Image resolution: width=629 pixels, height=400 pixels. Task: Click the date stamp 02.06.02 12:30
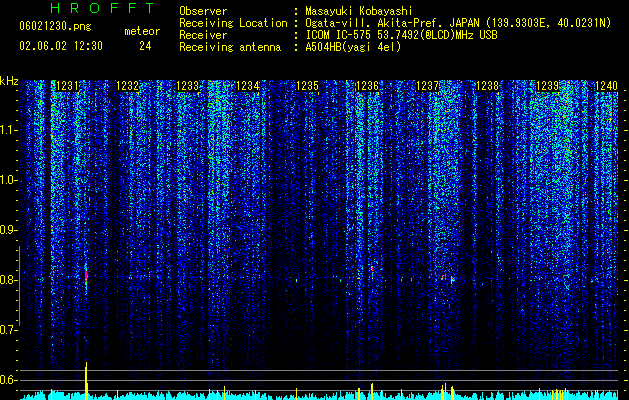61,46
